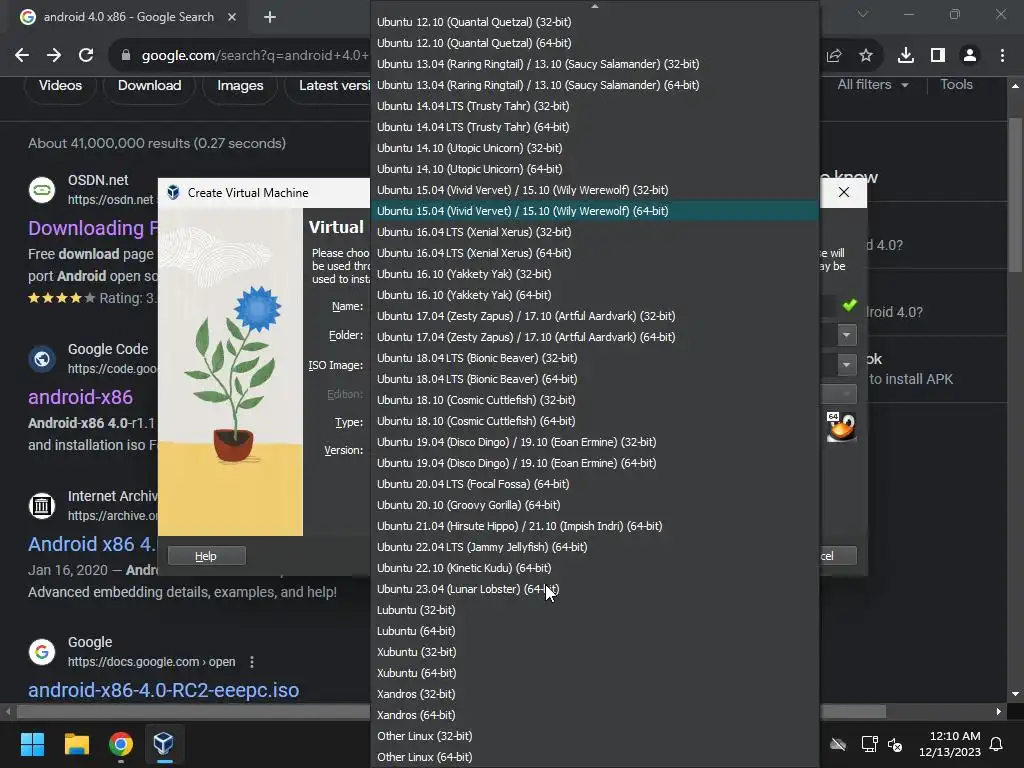Click the address bar URL field

pyautogui.click(x=255, y=56)
